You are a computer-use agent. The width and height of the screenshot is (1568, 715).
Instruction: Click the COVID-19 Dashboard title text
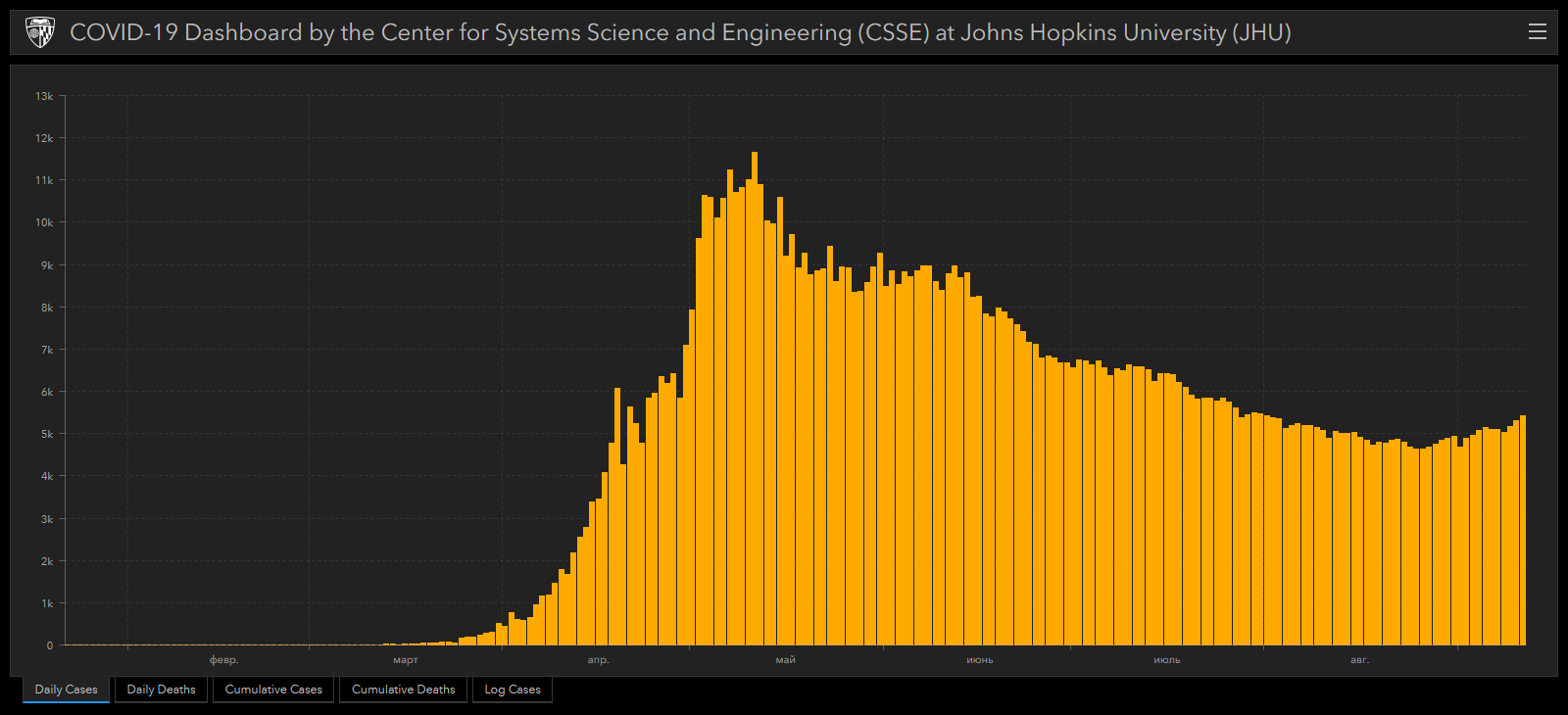(x=680, y=32)
